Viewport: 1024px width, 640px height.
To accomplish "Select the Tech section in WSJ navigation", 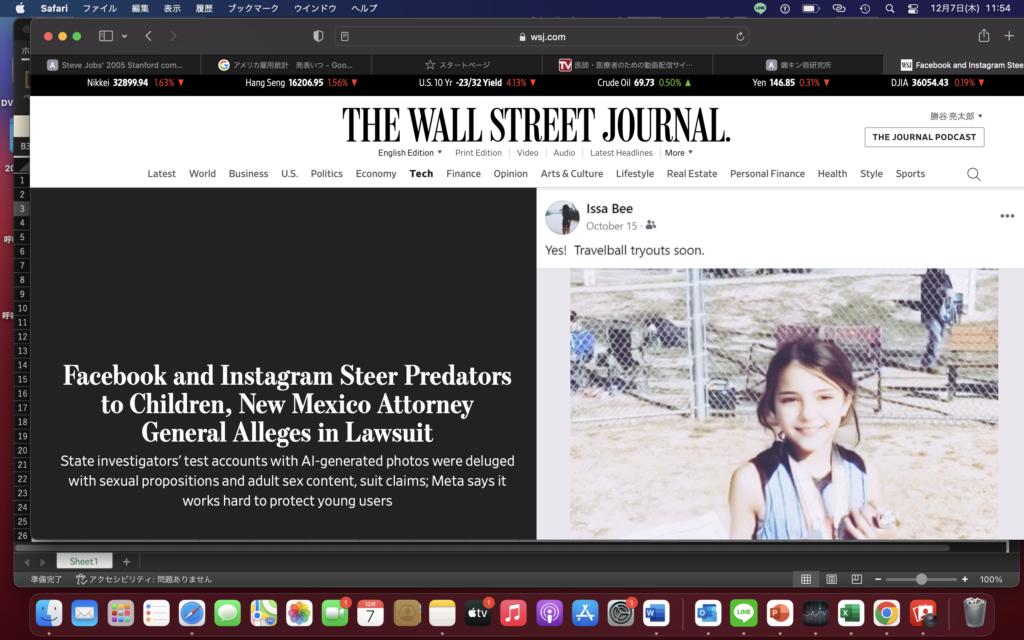I will (x=421, y=174).
